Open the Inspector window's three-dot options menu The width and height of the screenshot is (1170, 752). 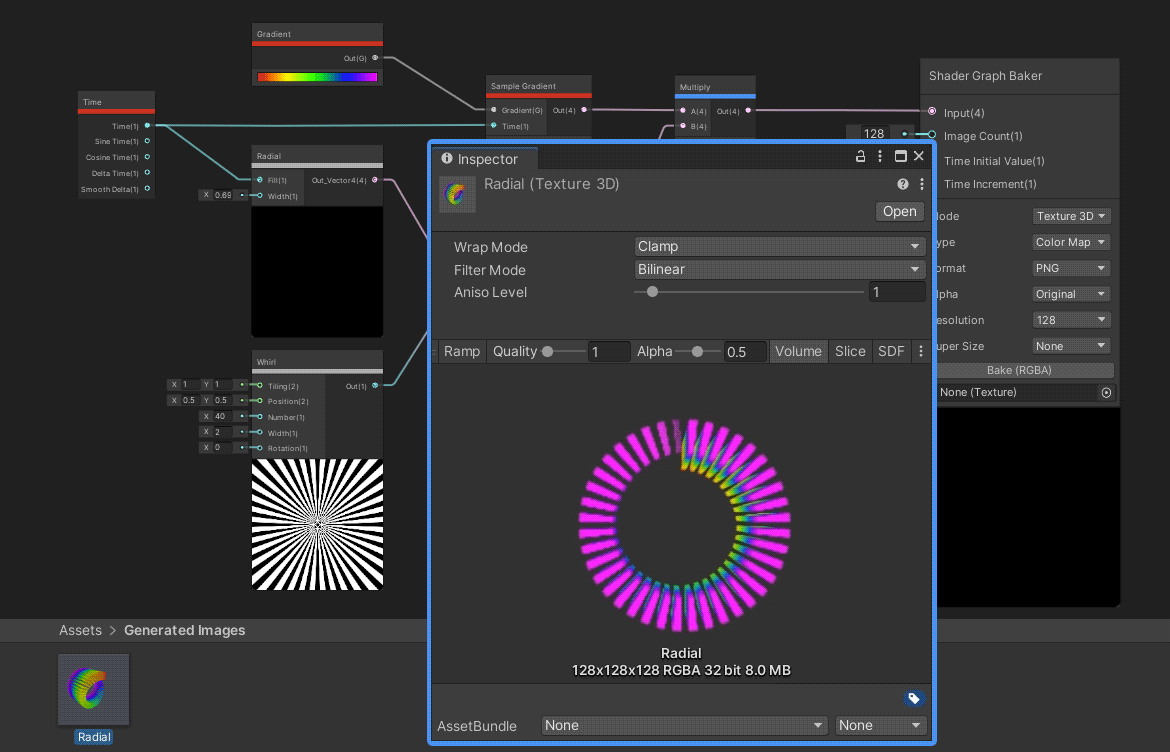point(880,157)
